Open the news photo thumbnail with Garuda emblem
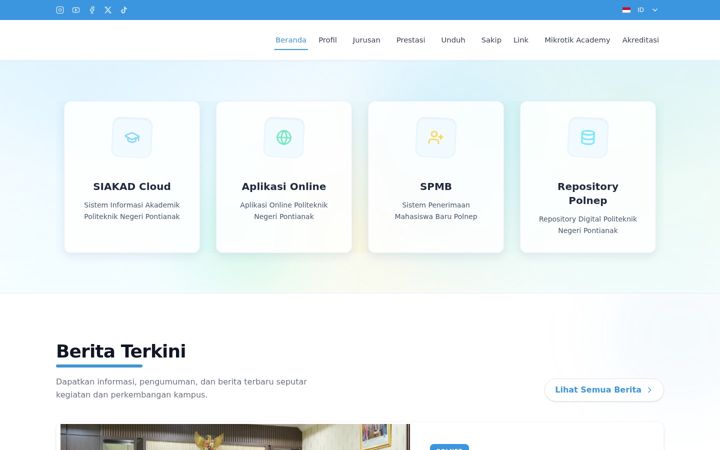 point(235,437)
